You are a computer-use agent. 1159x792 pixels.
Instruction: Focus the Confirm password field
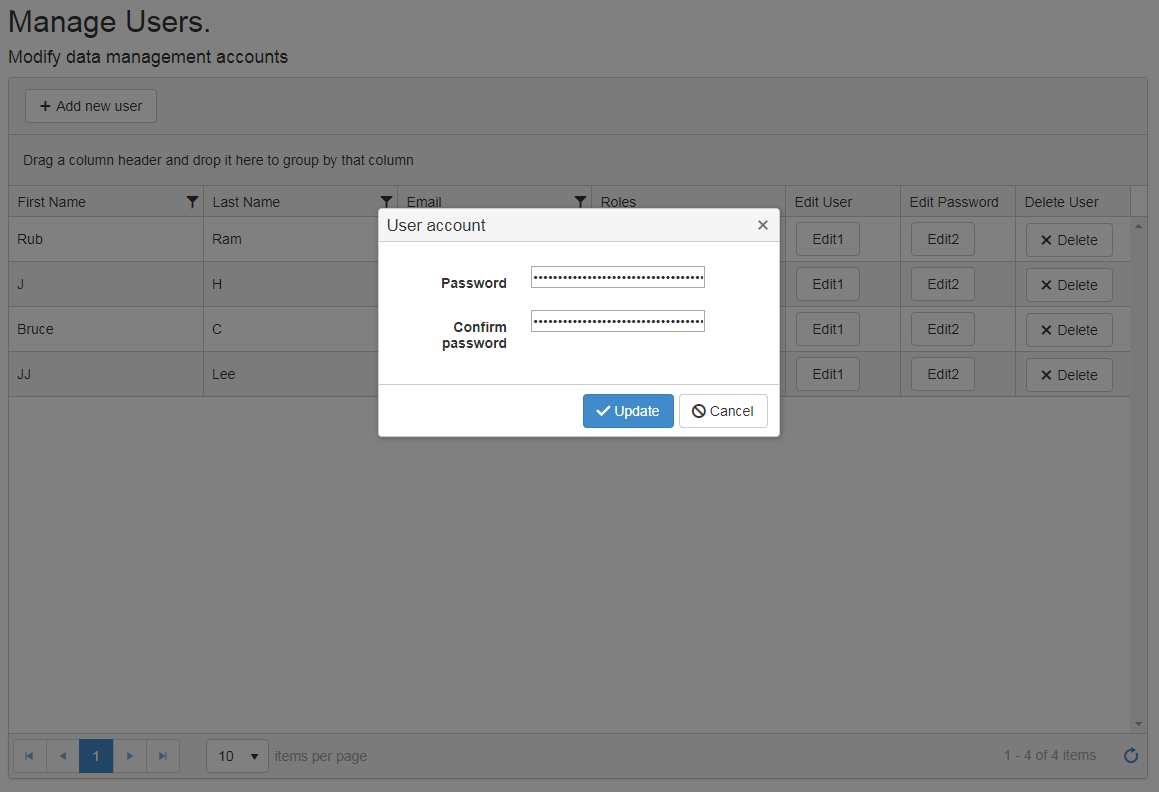point(617,321)
